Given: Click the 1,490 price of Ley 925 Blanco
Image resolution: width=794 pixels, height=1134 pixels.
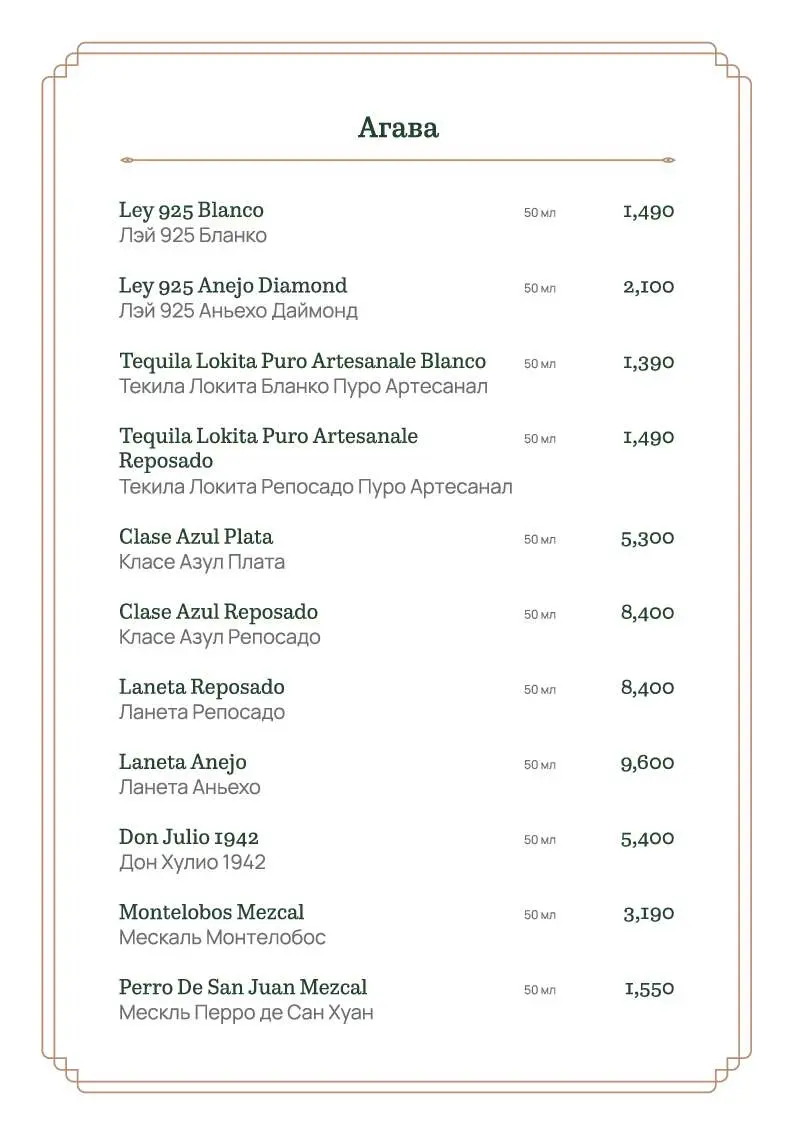Looking at the screenshot, I should tap(649, 211).
